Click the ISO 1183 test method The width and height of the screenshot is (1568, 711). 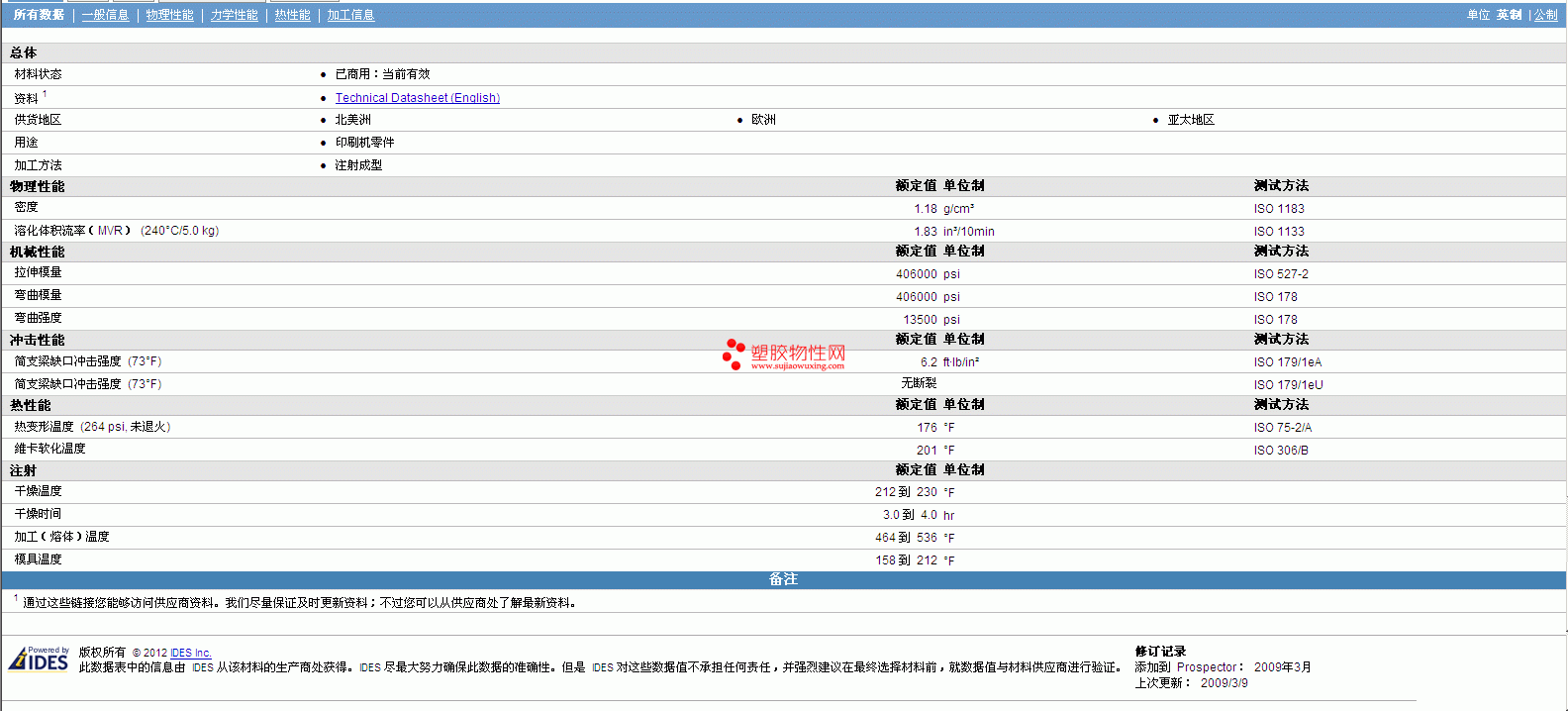(x=1279, y=209)
